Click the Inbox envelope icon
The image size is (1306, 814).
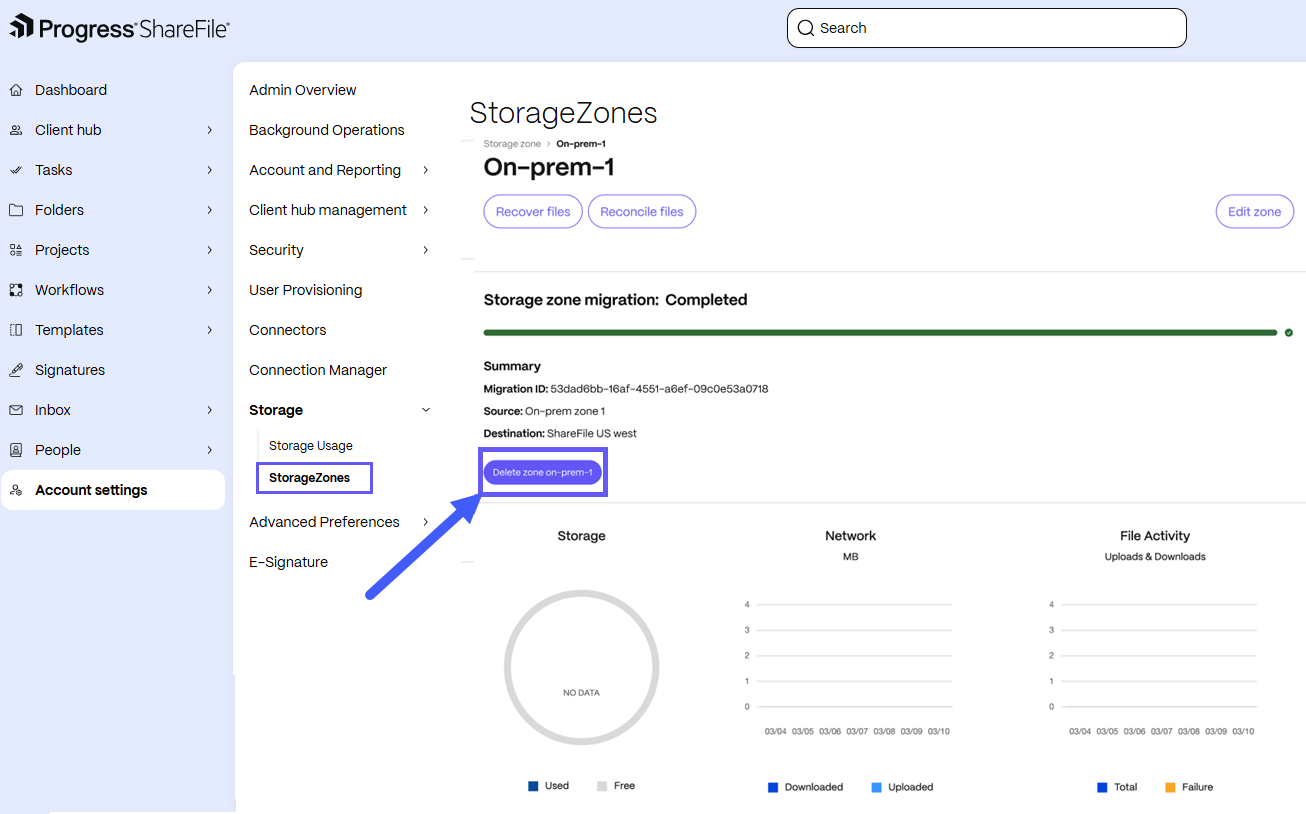tap(16, 410)
